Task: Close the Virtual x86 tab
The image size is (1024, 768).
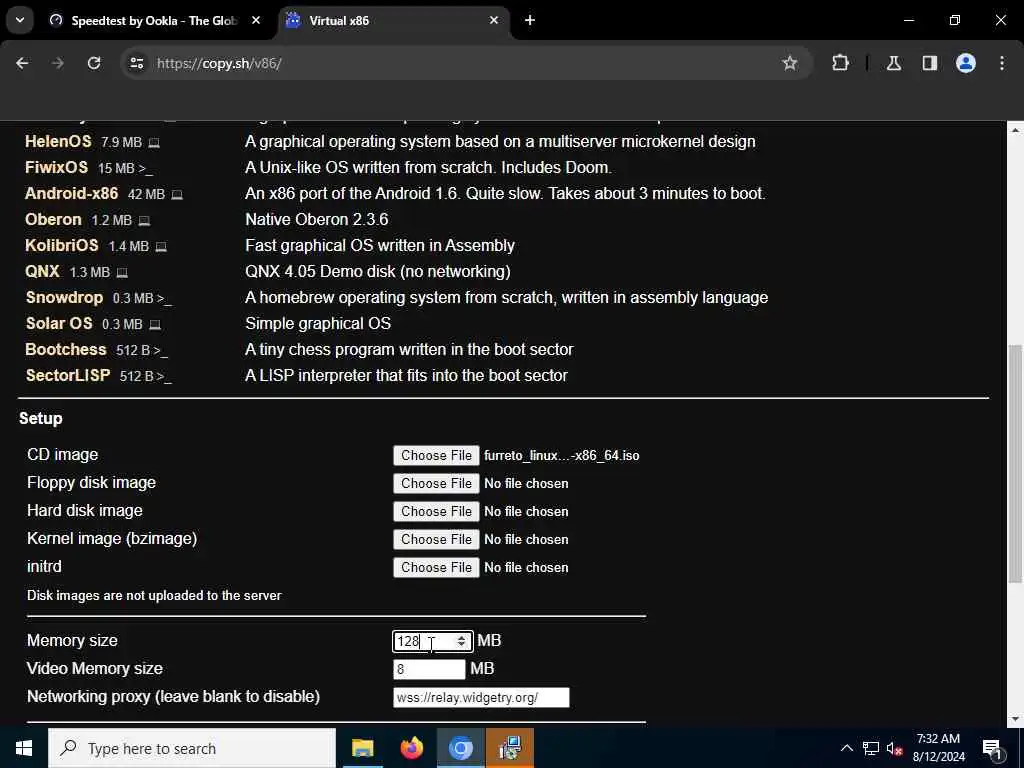Action: (x=494, y=20)
